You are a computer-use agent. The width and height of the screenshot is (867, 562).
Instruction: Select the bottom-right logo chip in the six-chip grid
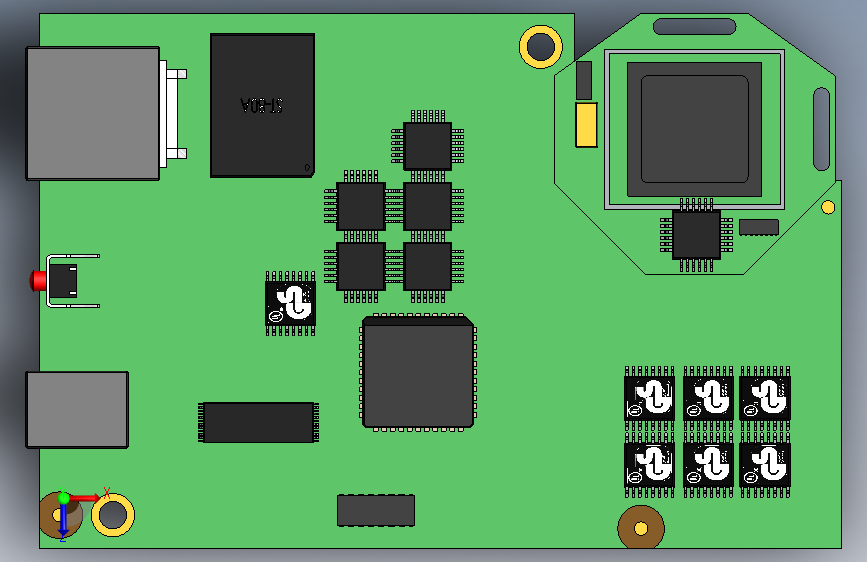[765, 465]
